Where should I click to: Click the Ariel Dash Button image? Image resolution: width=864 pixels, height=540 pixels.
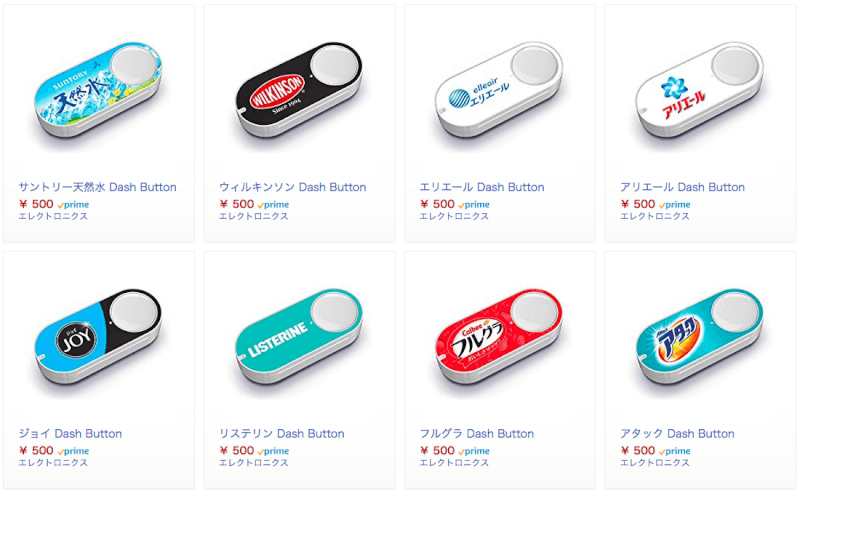(700, 90)
